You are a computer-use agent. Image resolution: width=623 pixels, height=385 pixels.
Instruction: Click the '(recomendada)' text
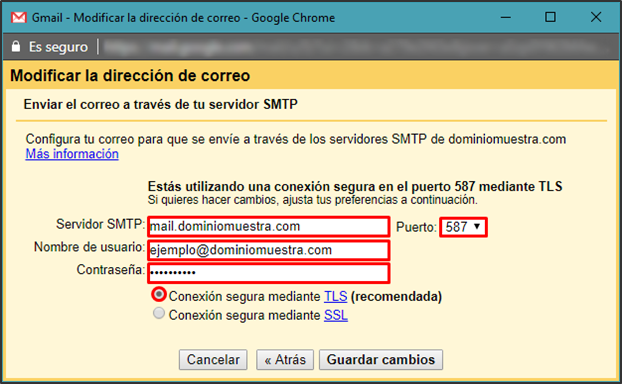coord(396,296)
